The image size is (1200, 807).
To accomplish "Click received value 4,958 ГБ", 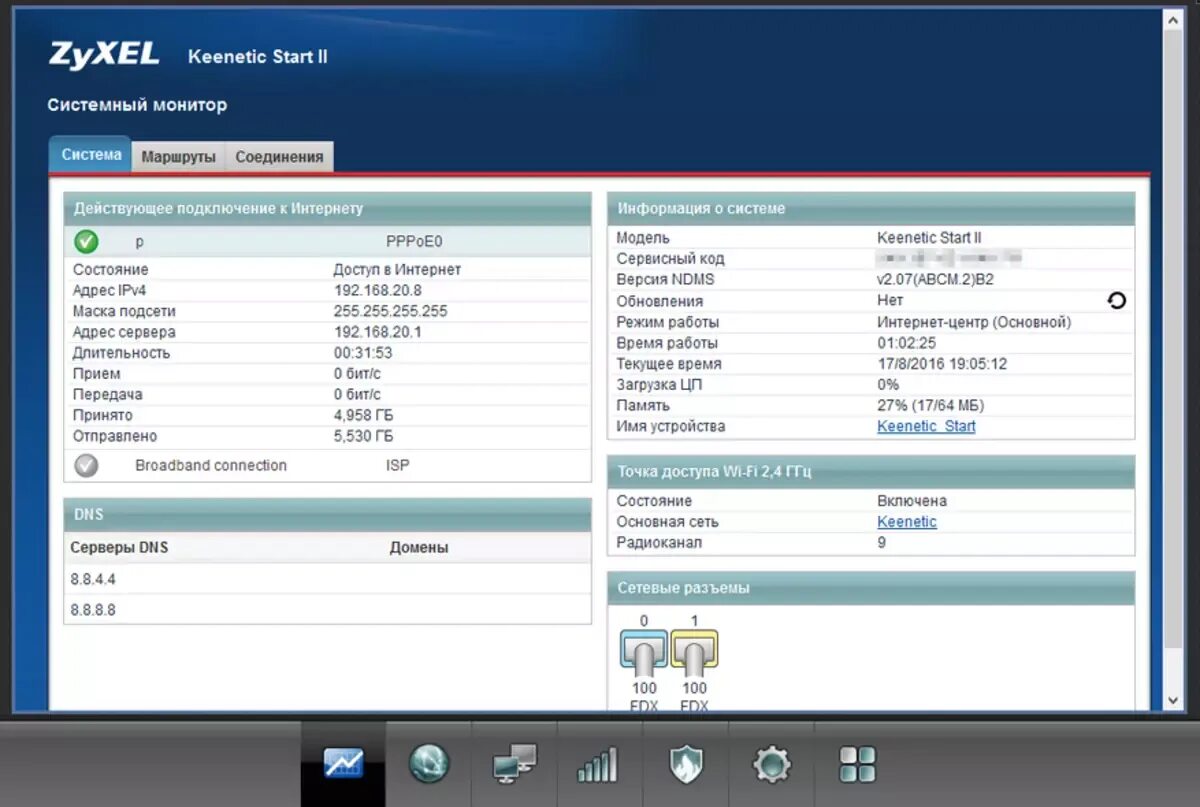I will [x=363, y=415].
